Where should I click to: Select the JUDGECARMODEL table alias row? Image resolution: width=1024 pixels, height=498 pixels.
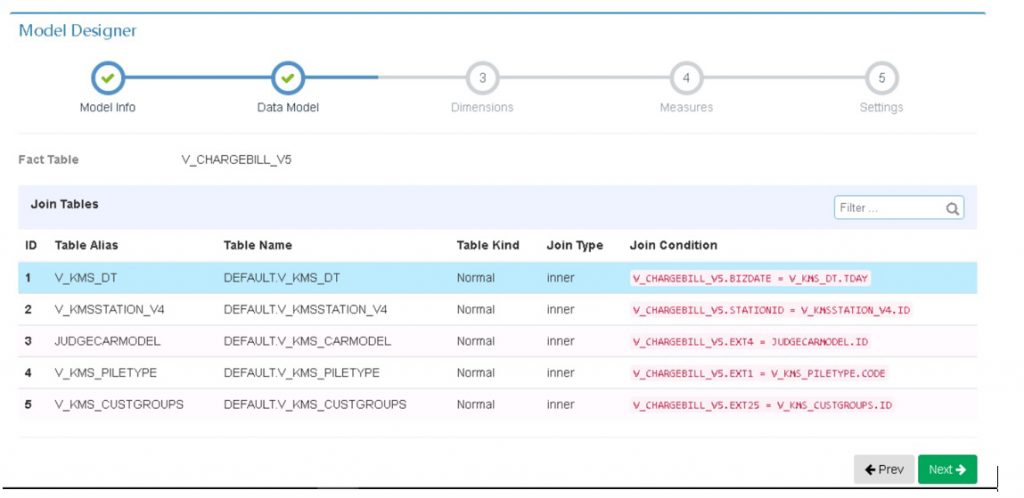tap(107, 342)
